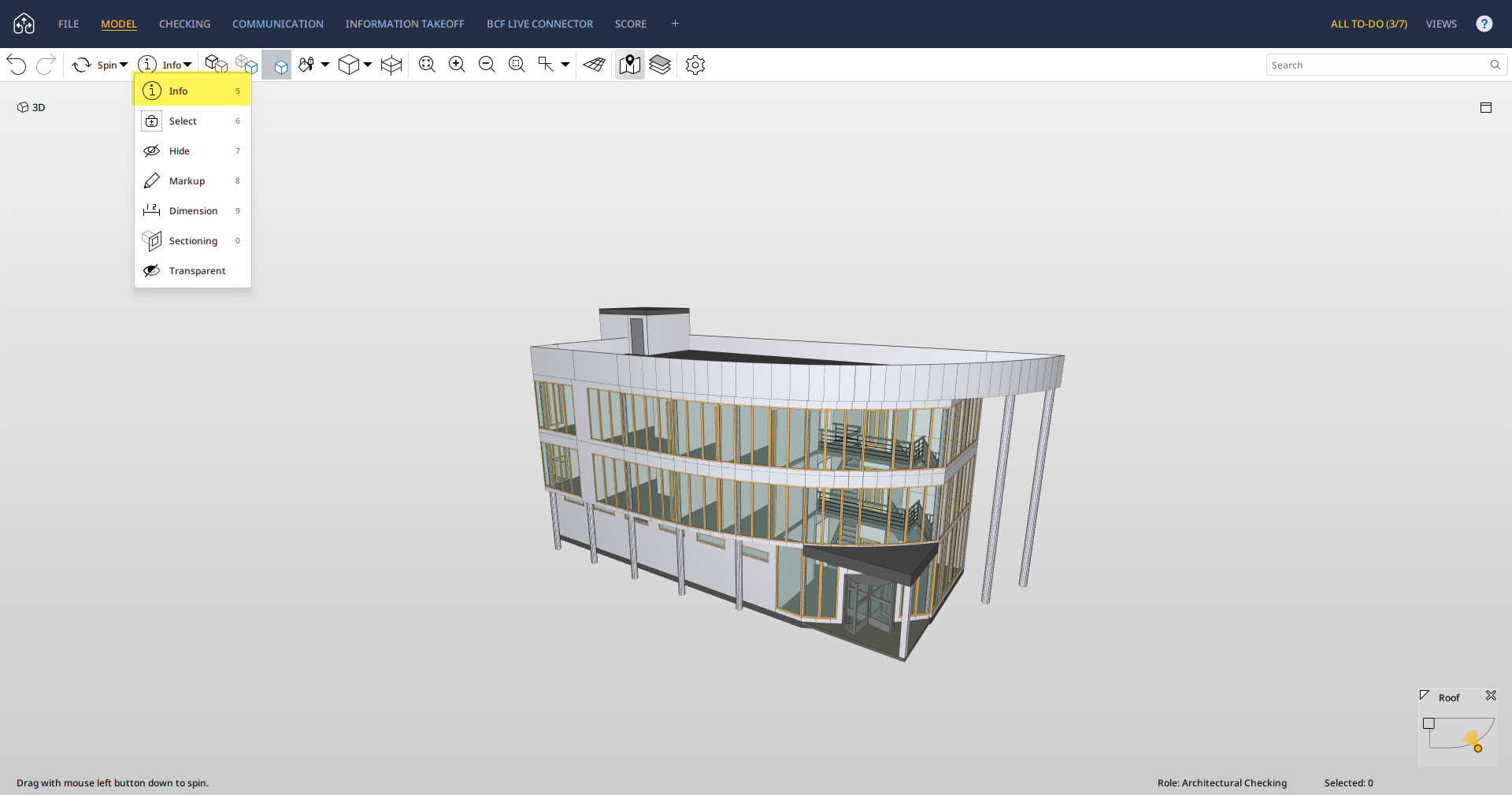Click the paint bucket visualization icon
The image size is (1512, 795).
[x=307, y=65]
